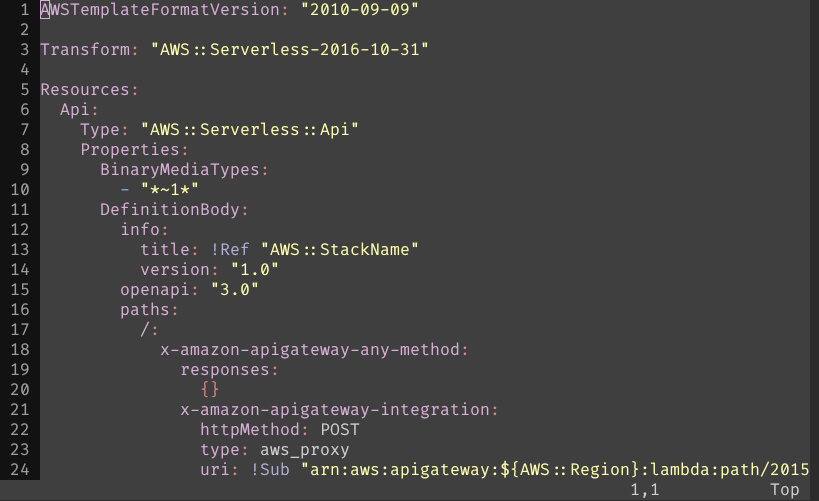
Task: Click the Resources key on line 5
Action: [x=85, y=90]
